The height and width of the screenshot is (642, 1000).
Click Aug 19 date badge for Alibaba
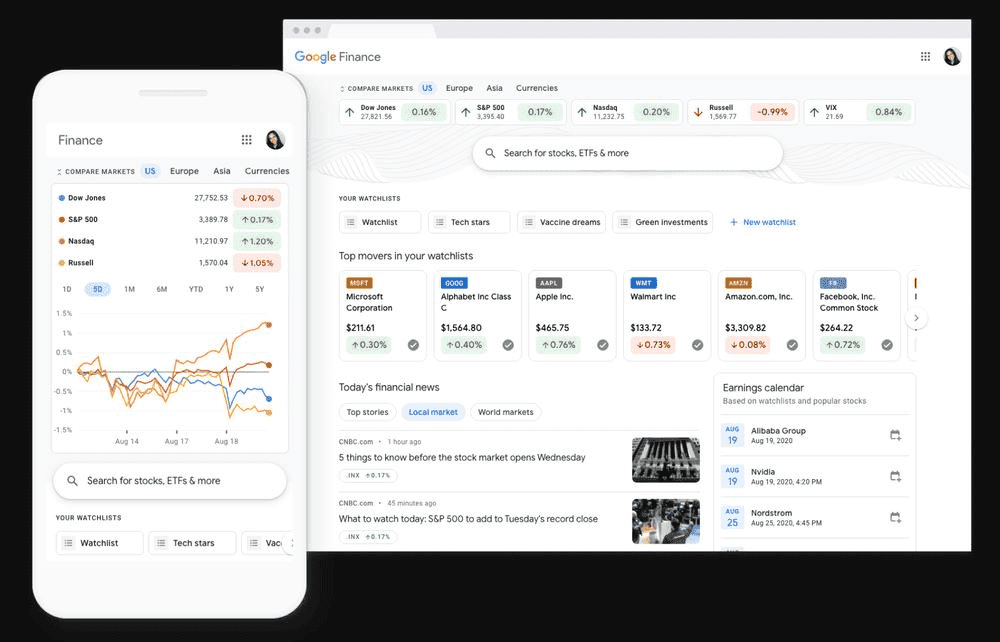(732, 435)
